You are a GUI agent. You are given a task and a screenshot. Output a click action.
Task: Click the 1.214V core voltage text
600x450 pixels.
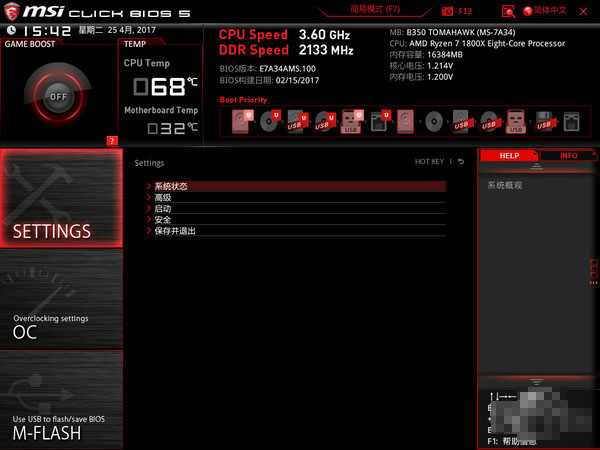tap(440, 66)
